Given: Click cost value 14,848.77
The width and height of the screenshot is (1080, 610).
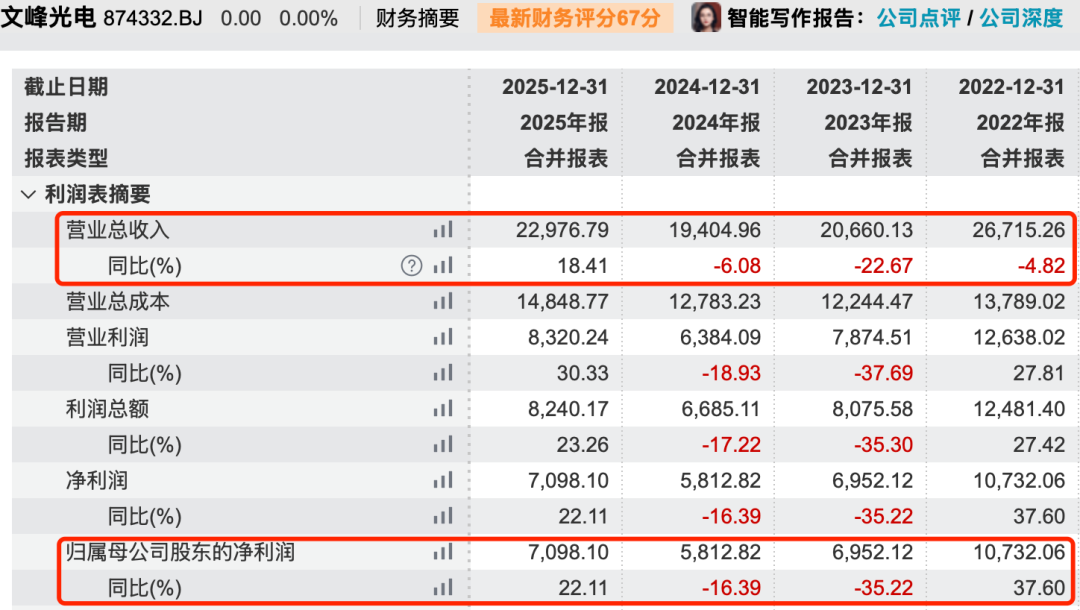Looking at the screenshot, I should 563,302.
